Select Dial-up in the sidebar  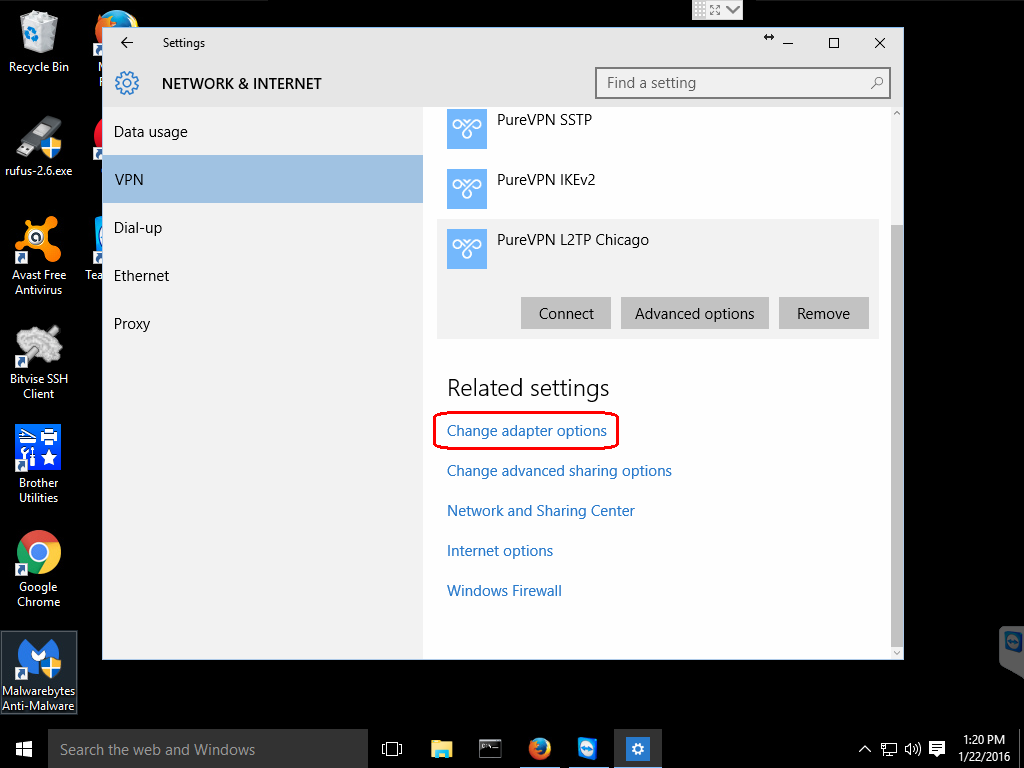pos(263,227)
